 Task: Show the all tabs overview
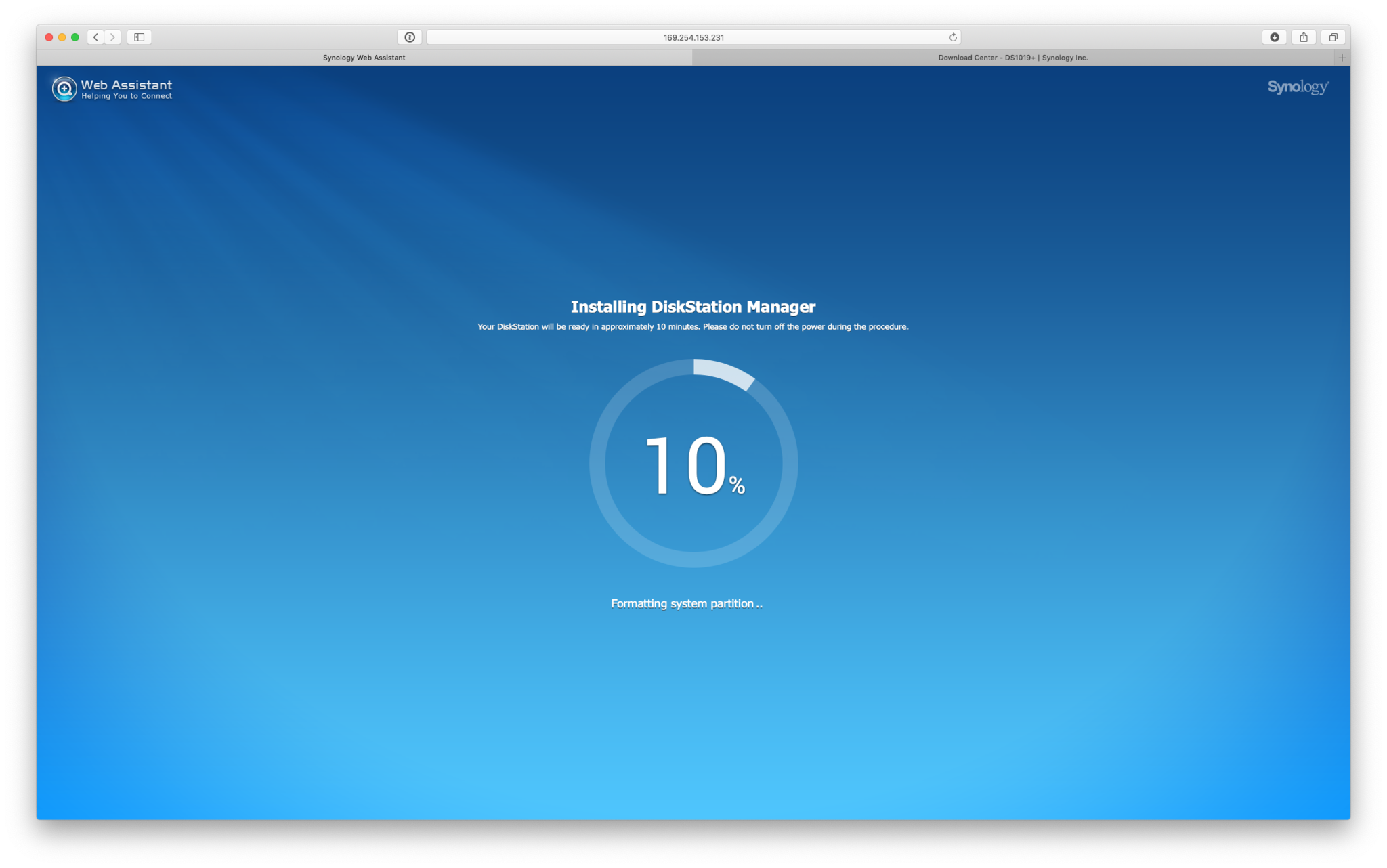point(1333,37)
